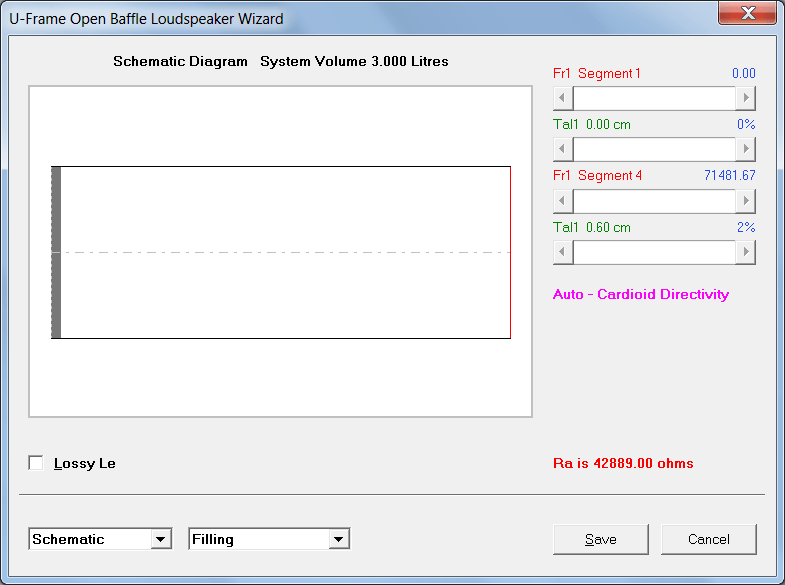Image resolution: width=785 pixels, height=585 pixels.
Task: Enable the Lossy Le checkbox
Action: tap(36, 463)
